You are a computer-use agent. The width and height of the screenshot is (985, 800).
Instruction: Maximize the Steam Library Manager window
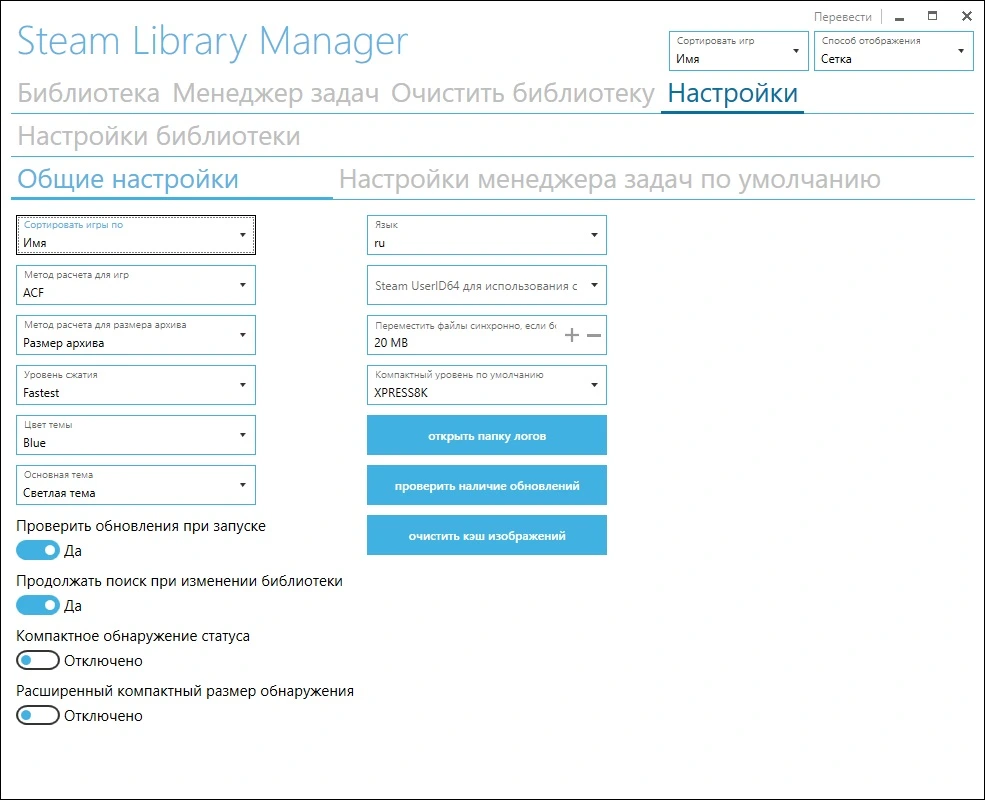click(933, 16)
